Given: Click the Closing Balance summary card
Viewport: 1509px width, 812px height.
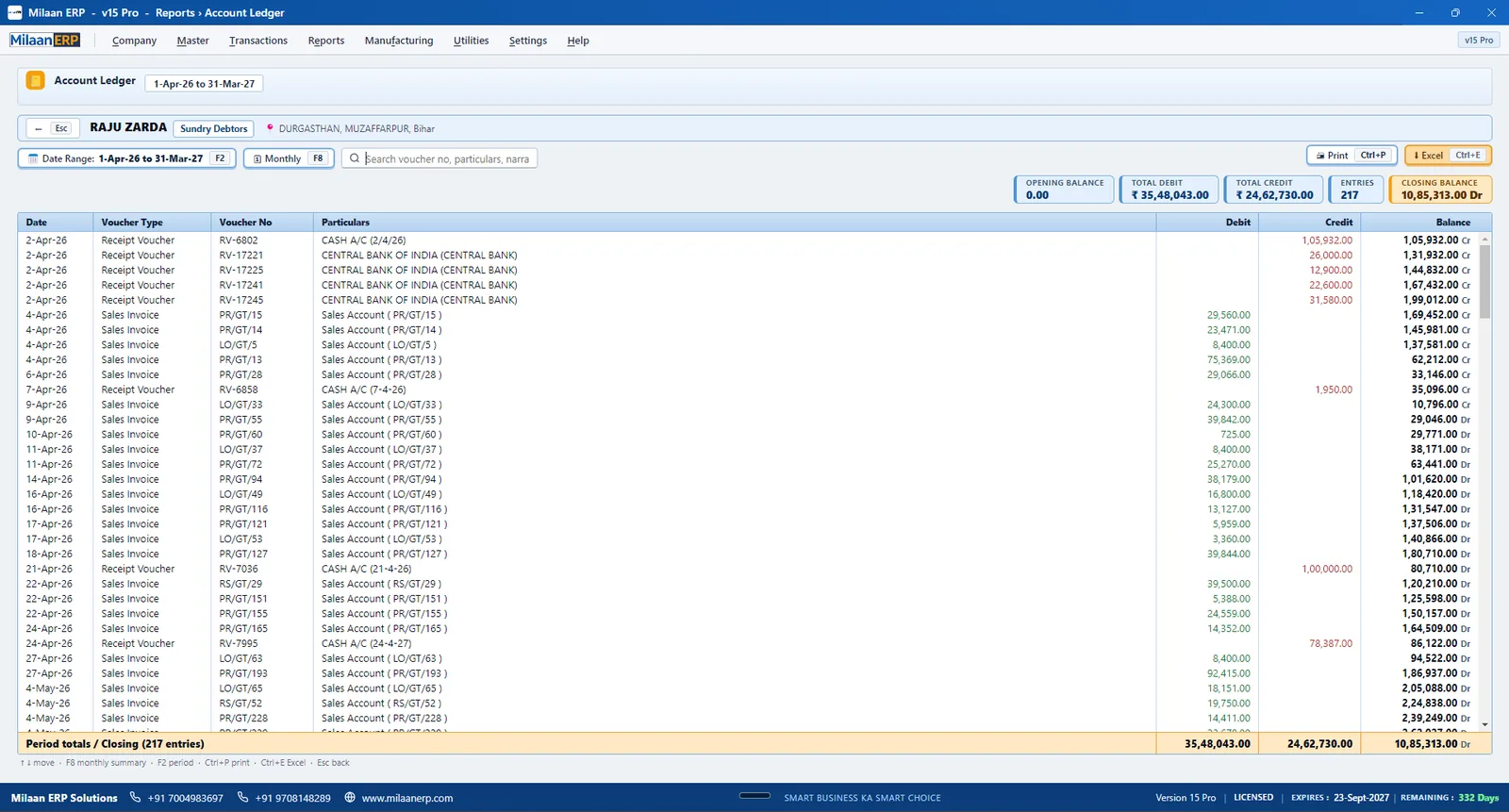Looking at the screenshot, I should [x=1440, y=190].
